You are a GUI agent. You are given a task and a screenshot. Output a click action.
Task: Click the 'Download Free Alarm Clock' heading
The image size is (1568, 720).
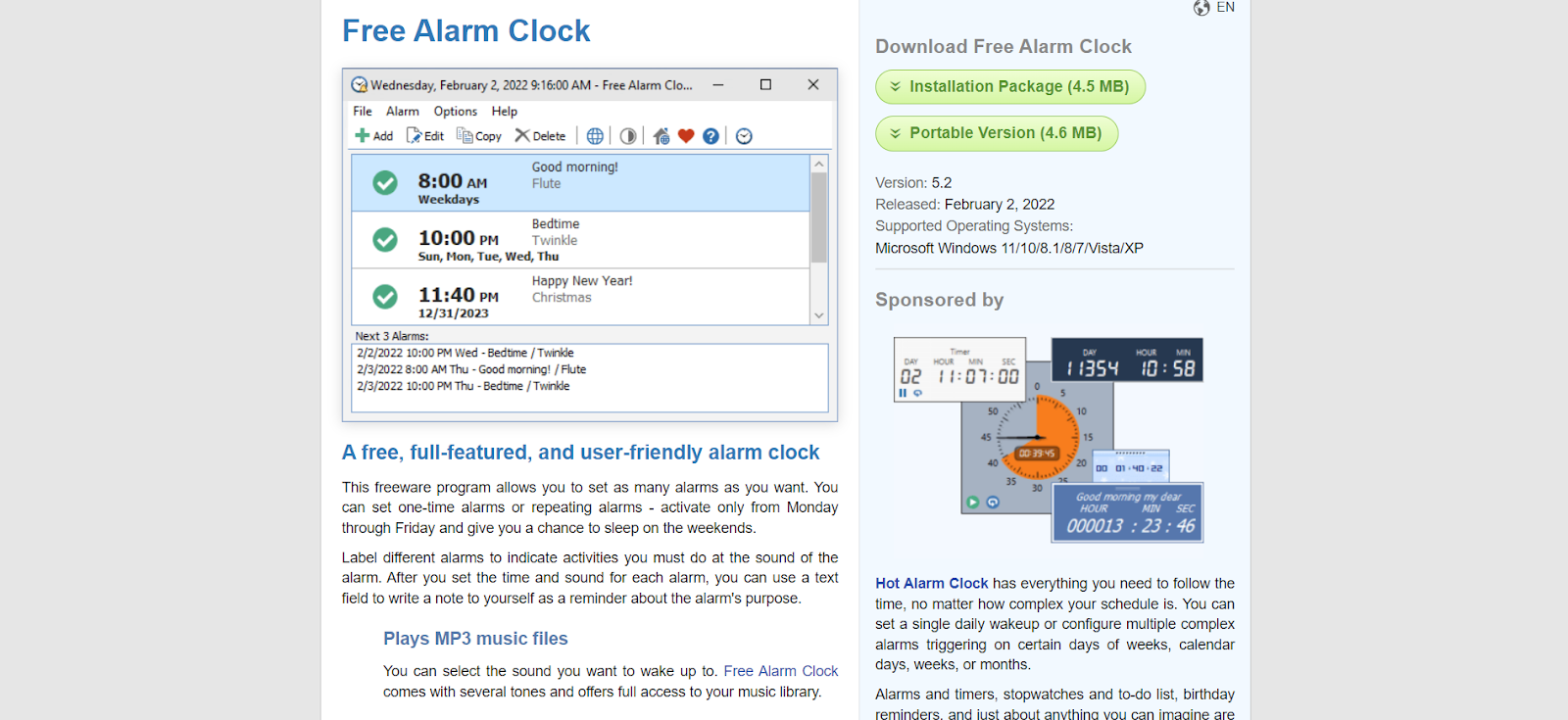1004,47
